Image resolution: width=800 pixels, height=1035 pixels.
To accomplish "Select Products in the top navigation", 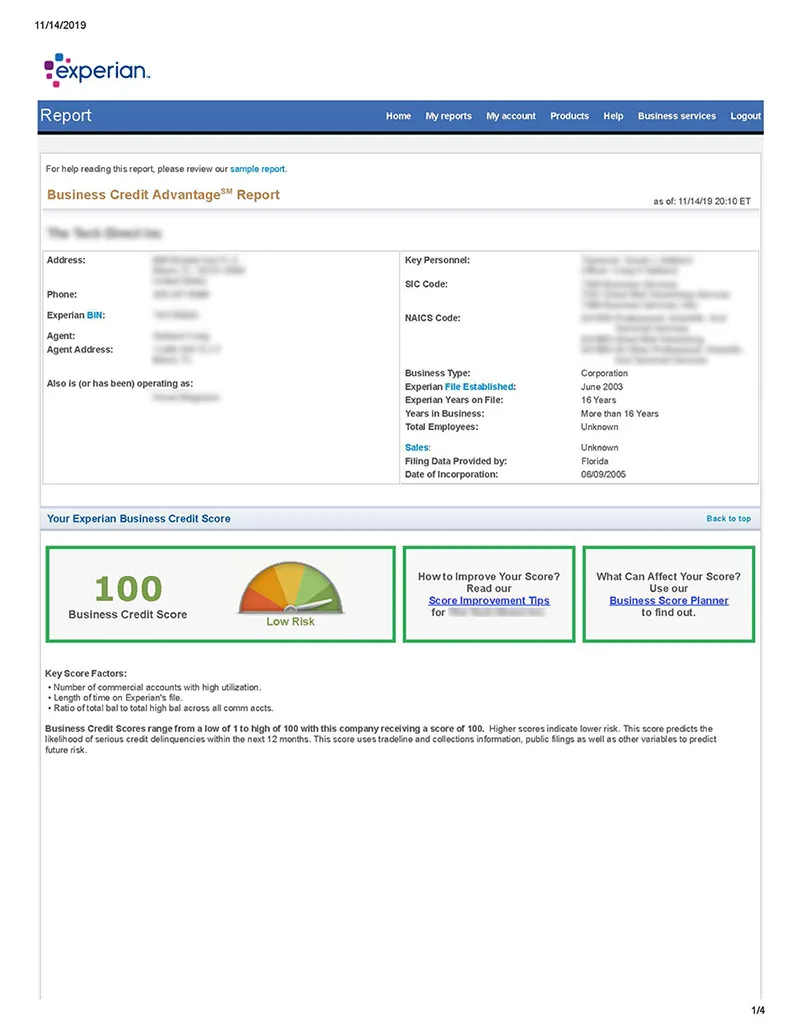I will [x=569, y=116].
